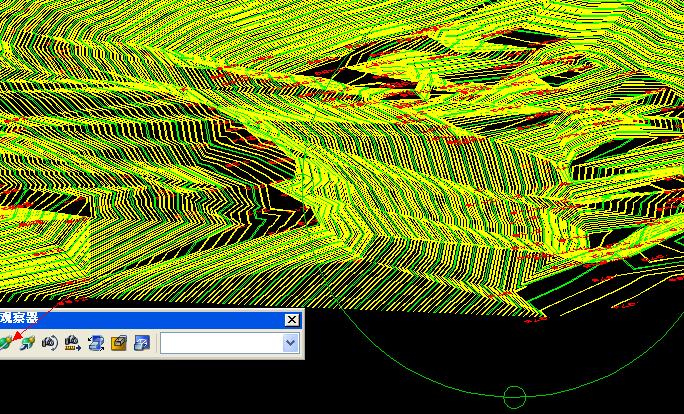684x414 pixels.
Task: Choose the 3D Adjust Distance tool
Action: pos(73,343)
